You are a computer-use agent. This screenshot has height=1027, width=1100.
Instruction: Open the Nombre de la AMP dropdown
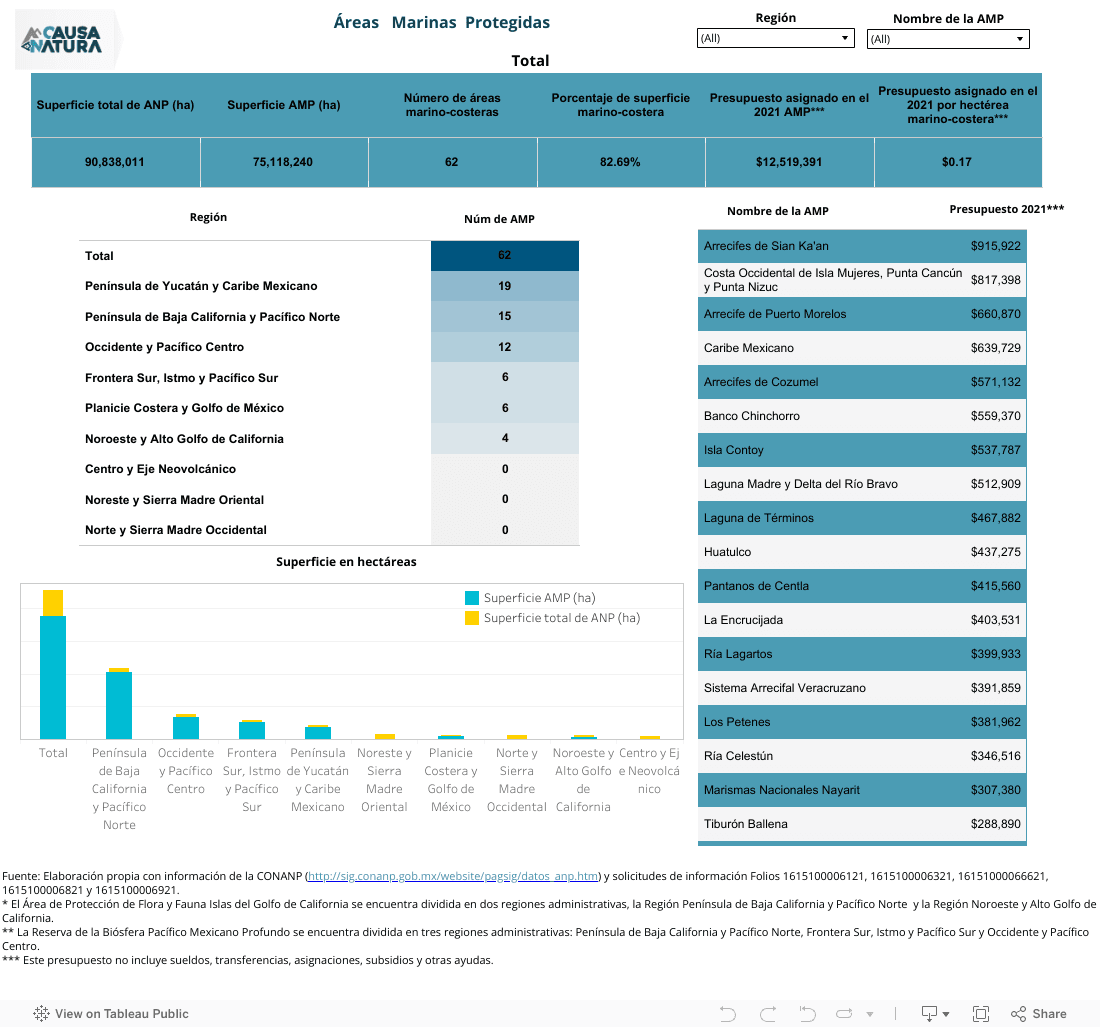[948, 39]
